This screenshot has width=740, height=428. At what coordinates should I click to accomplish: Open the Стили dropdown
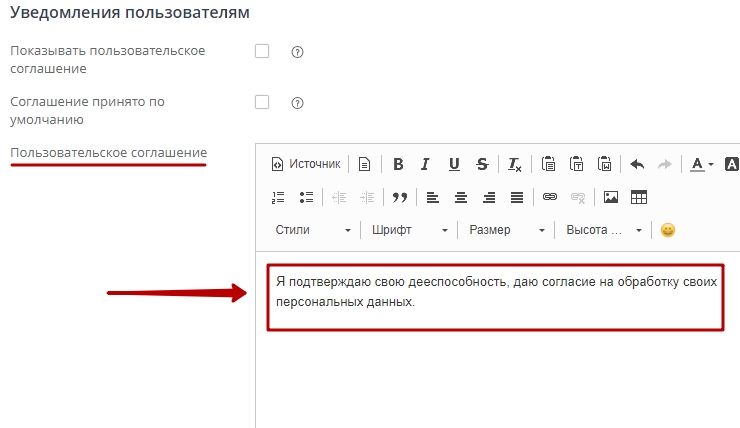point(313,230)
